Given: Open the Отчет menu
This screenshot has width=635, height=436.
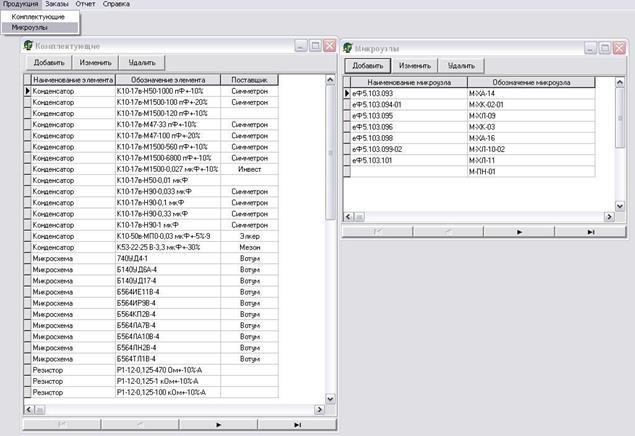Looking at the screenshot, I should point(87,5).
